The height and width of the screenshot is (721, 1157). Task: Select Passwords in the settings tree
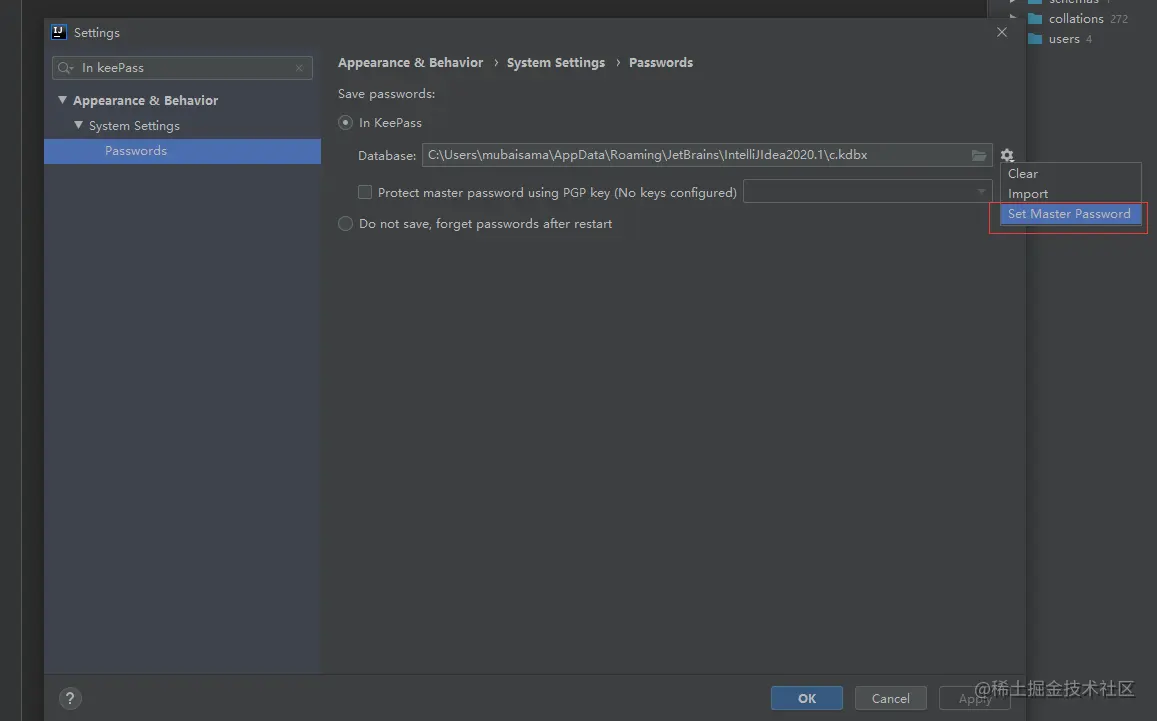(x=182, y=151)
